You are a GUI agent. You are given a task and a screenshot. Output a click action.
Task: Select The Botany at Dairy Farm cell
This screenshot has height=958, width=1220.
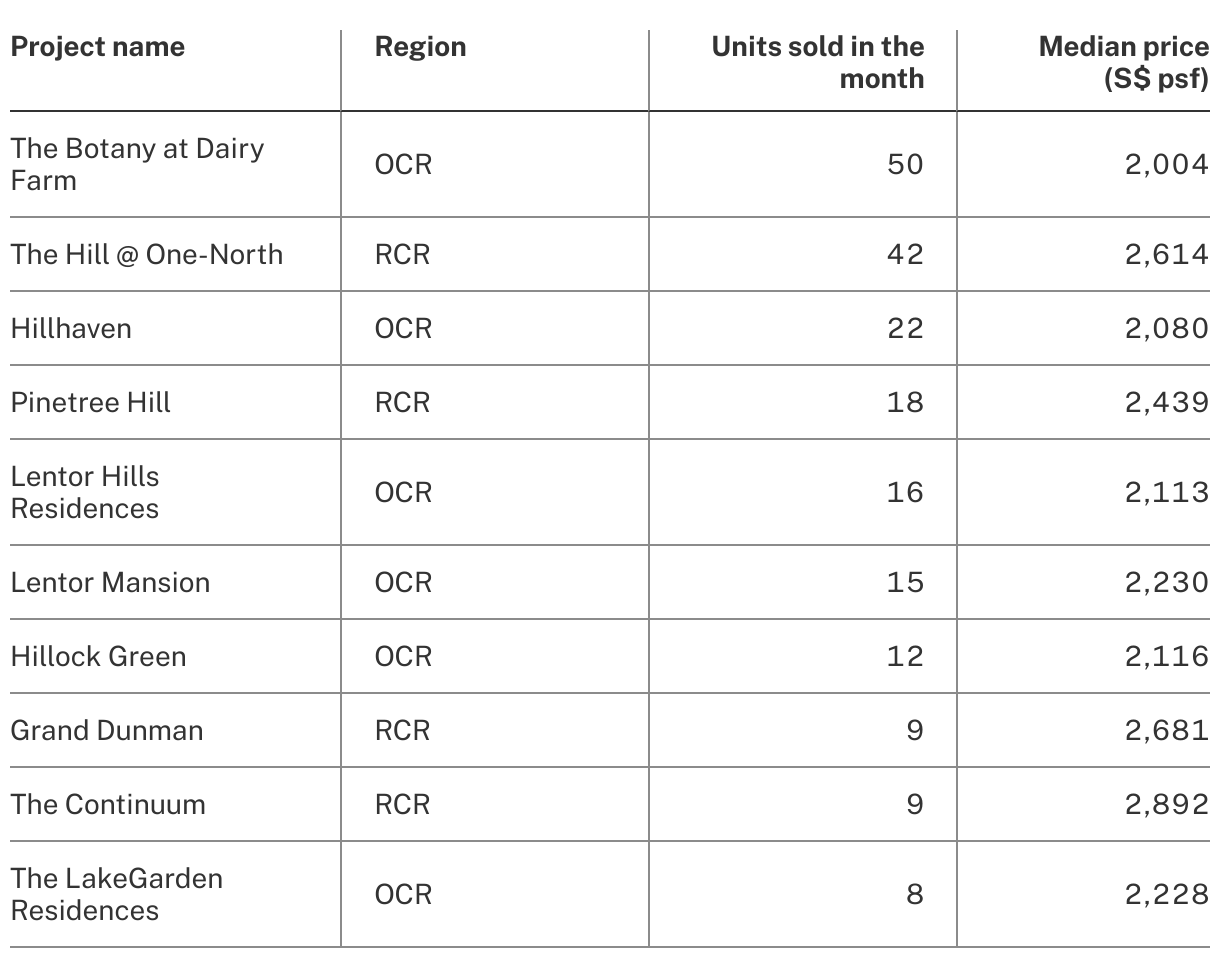point(137,164)
